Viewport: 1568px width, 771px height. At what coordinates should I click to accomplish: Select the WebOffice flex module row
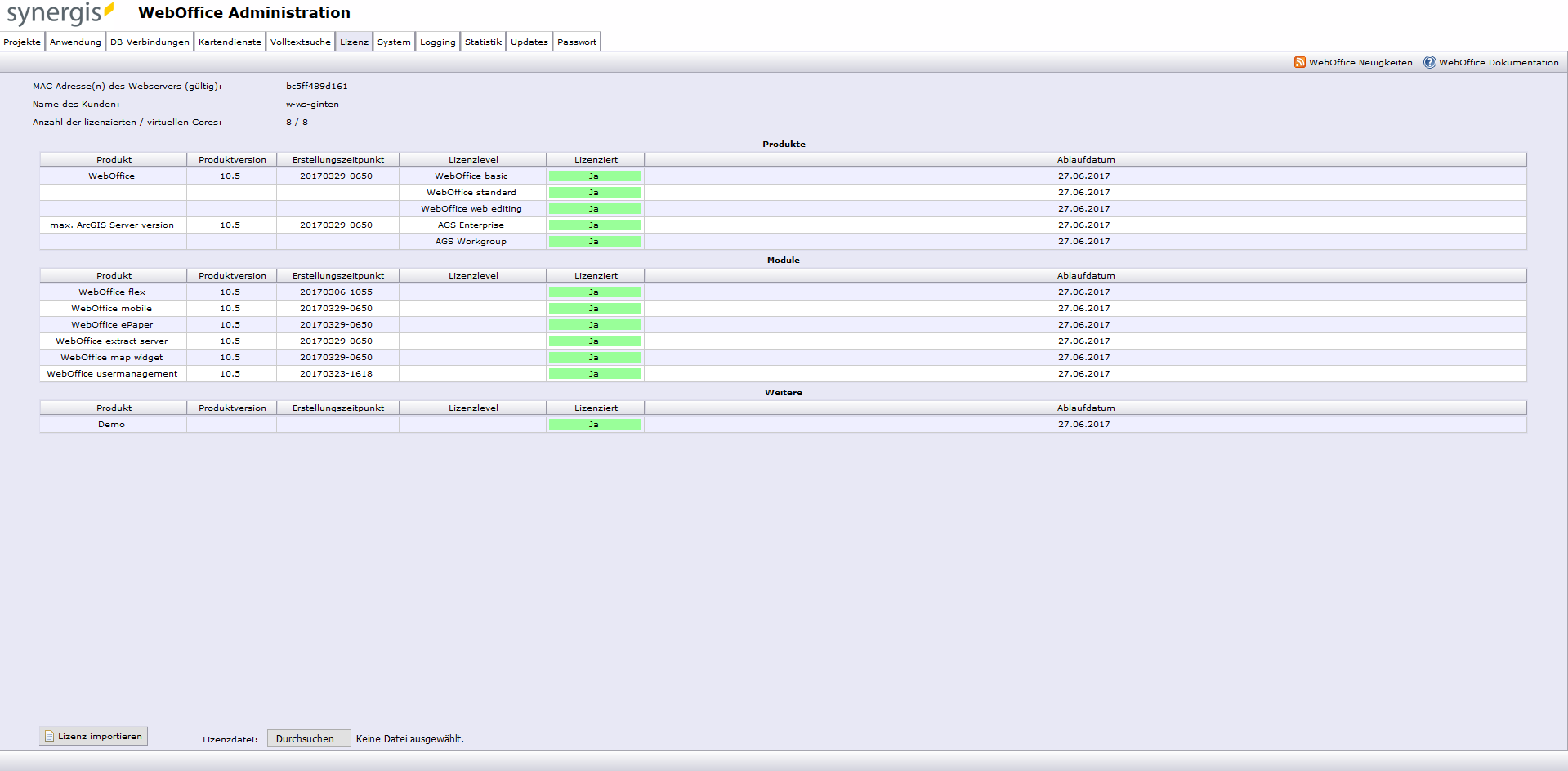pyautogui.click(x=112, y=292)
